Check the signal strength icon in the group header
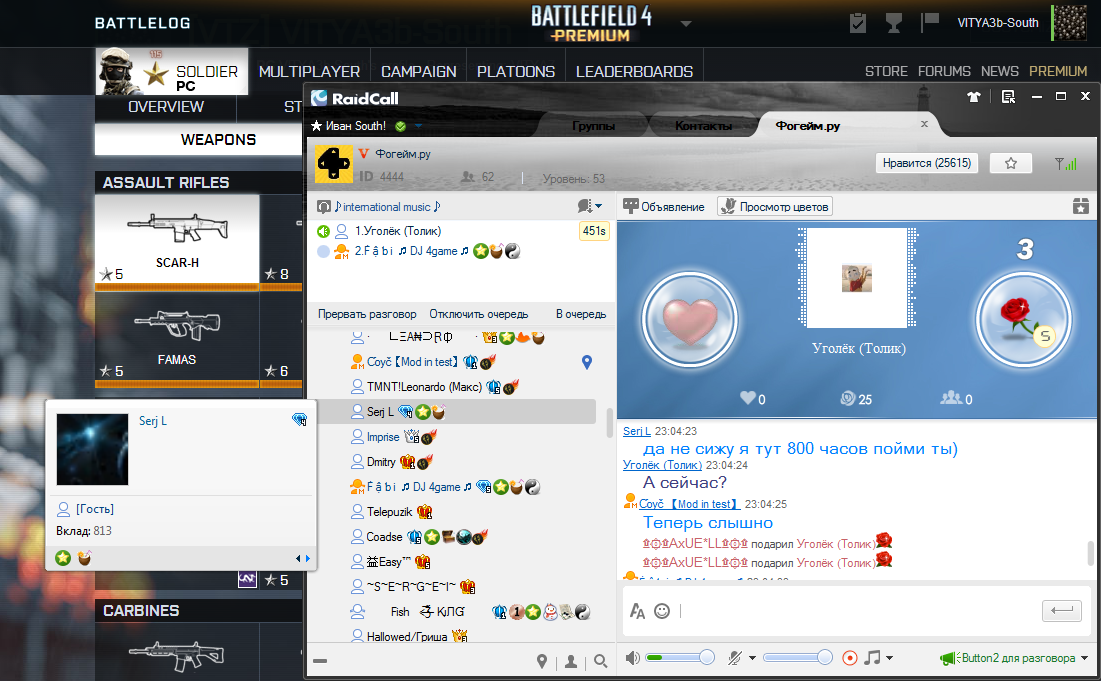 1065,164
